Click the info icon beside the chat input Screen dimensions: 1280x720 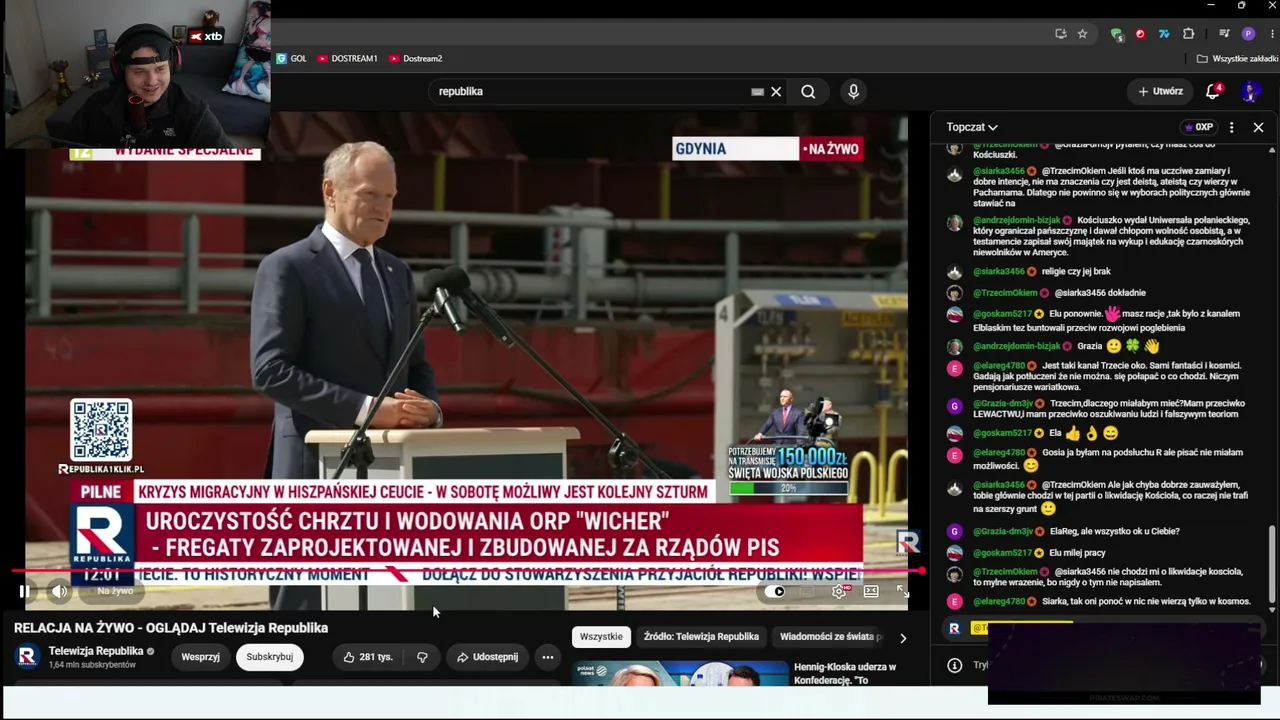point(955,665)
